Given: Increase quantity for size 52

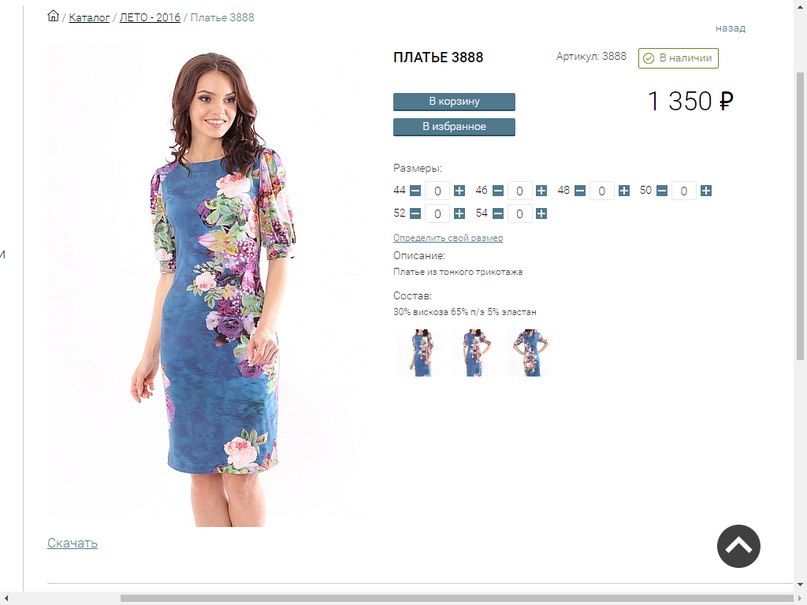Looking at the screenshot, I should point(459,213).
